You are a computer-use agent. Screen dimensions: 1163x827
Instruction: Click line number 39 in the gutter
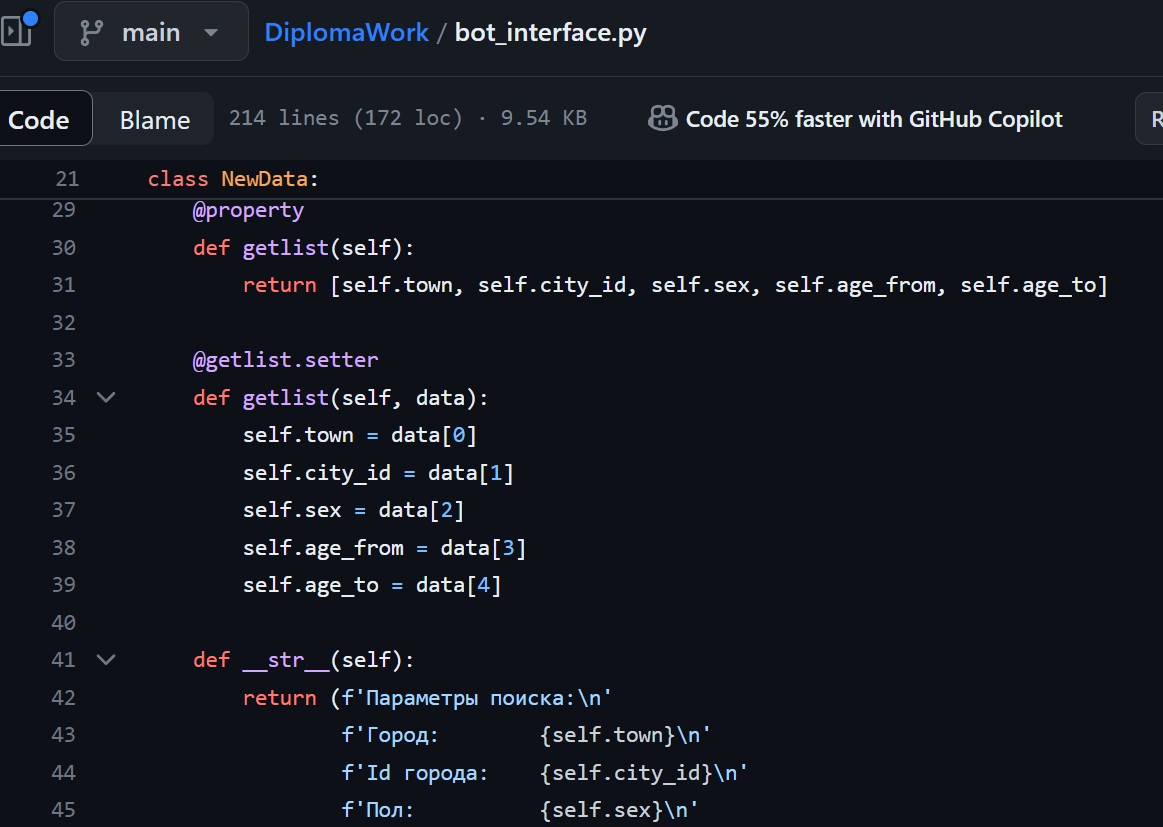point(64,585)
